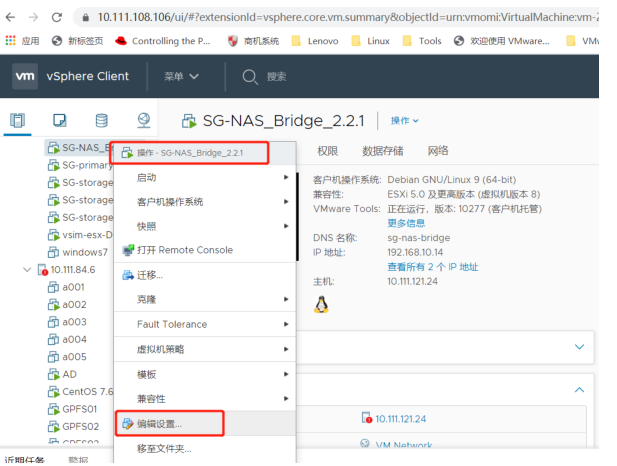
Task: Open the Networking inventory view icon
Action: point(143,121)
